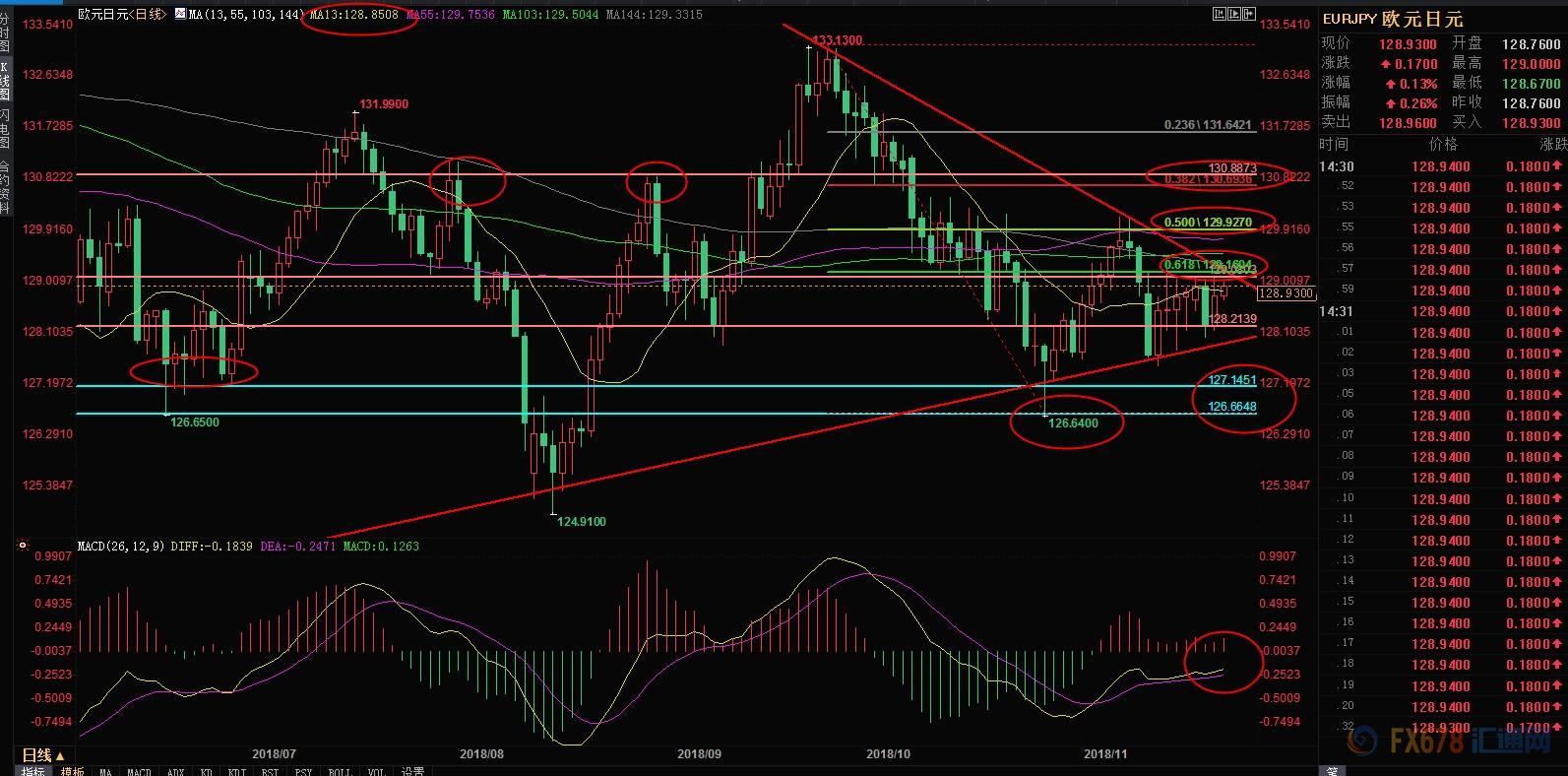Click the 涨幅 0.13% percent change value
Image resolution: width=1568 pixels, height=776 pixels.
(1411, 84)
